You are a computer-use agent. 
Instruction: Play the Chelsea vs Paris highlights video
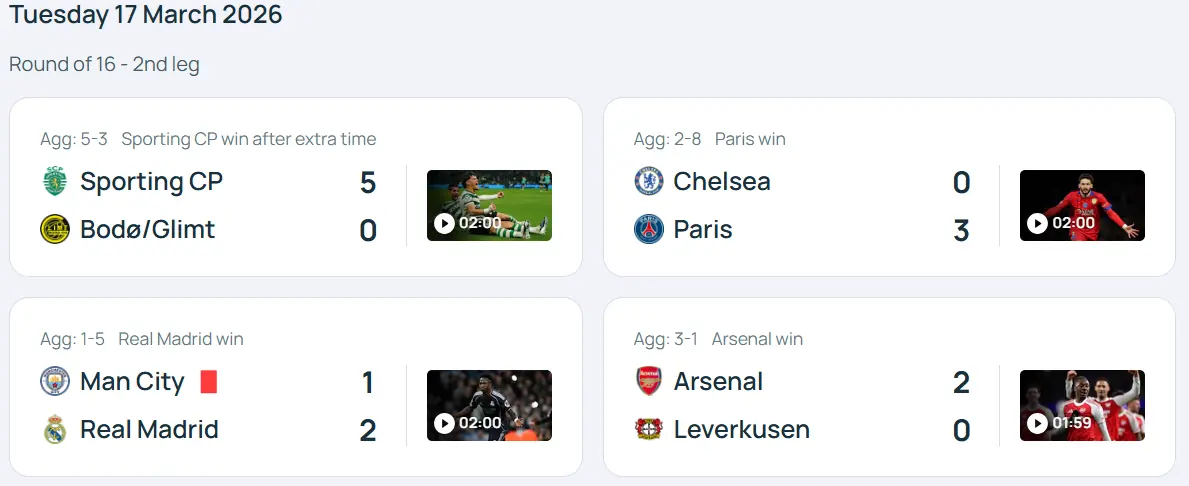pyautogui.click(x=1082, y=205)
